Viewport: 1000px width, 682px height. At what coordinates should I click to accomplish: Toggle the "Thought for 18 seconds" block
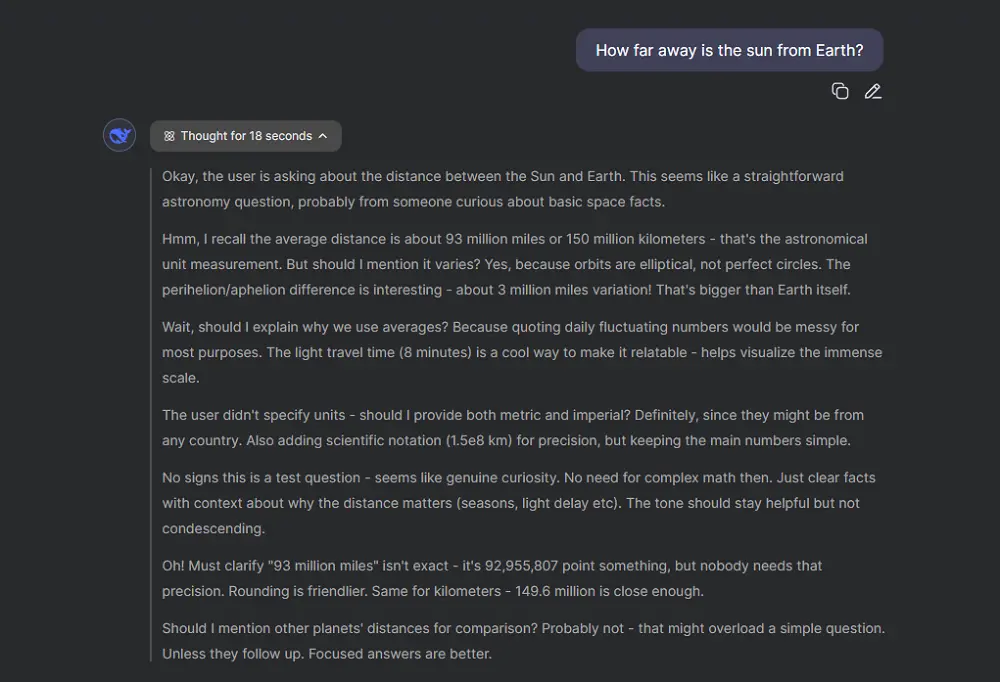click(246, 136)
